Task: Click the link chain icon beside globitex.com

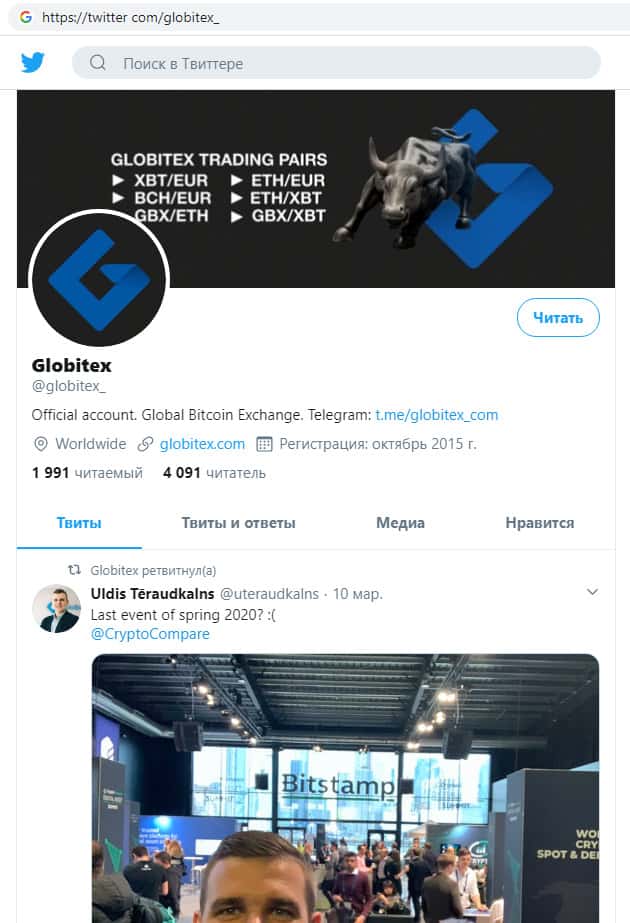Action: click(x=145, y=444)
